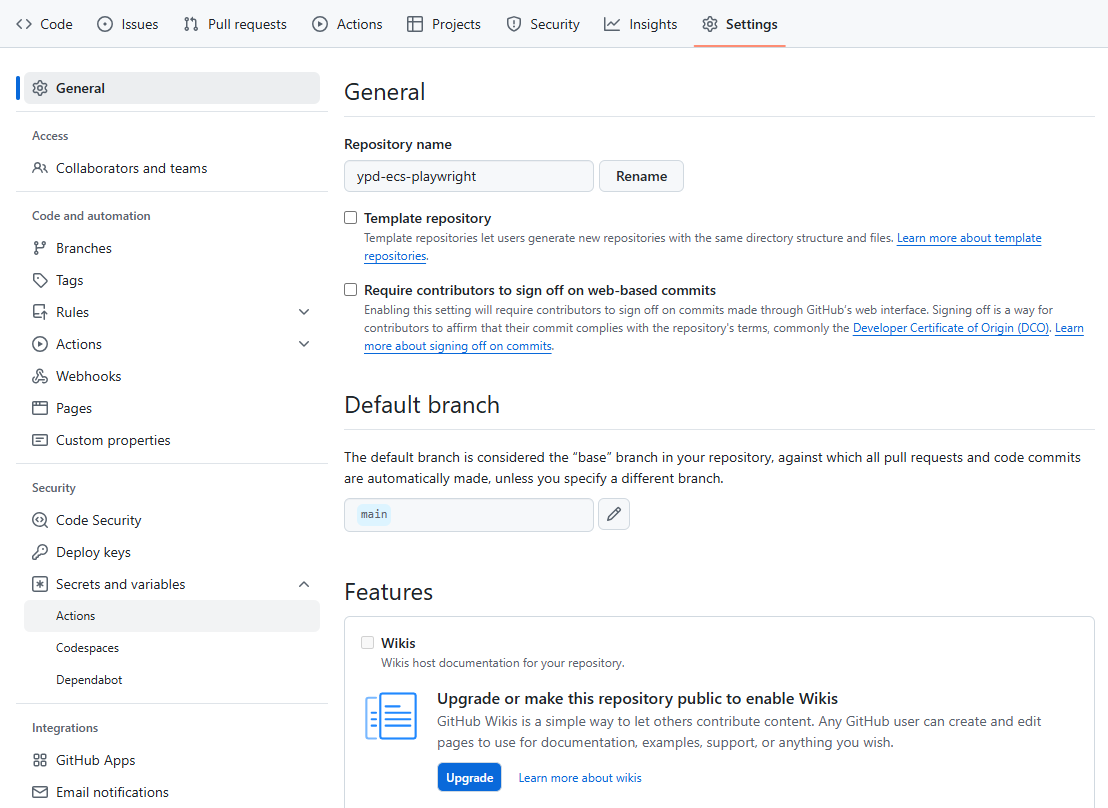Open Collaborators and teams settings
The width and height of the screenshot is (1108, 808).
pos(172,168)
